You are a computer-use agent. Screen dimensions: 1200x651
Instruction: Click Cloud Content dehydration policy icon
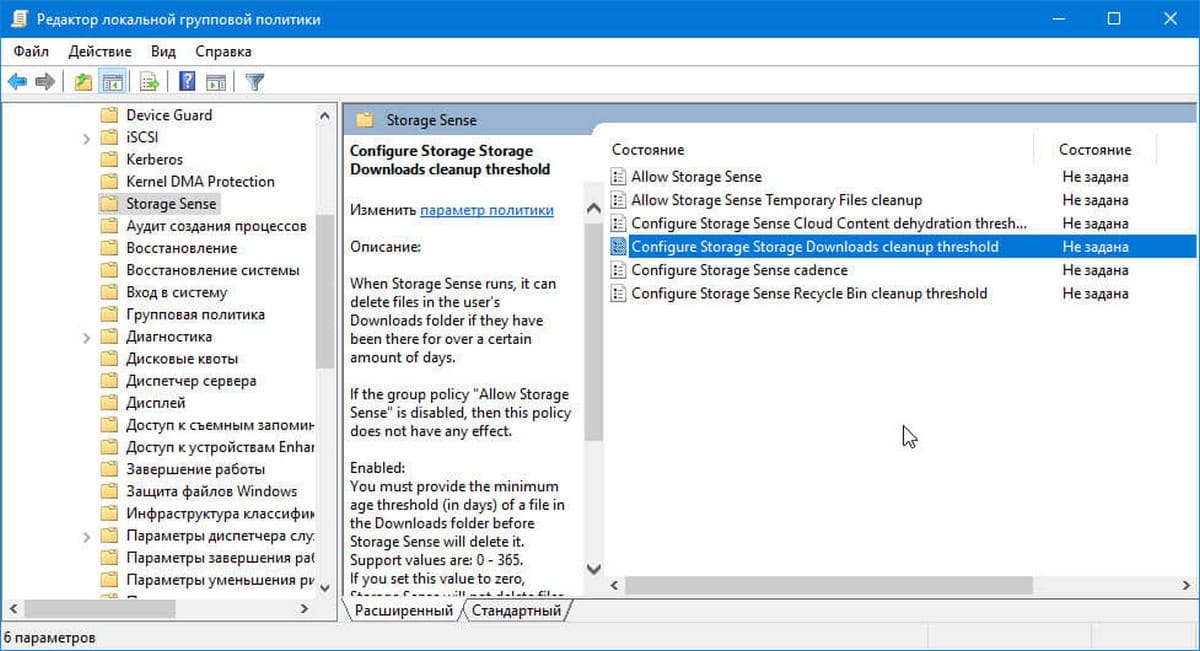click(x=619, y=223)
